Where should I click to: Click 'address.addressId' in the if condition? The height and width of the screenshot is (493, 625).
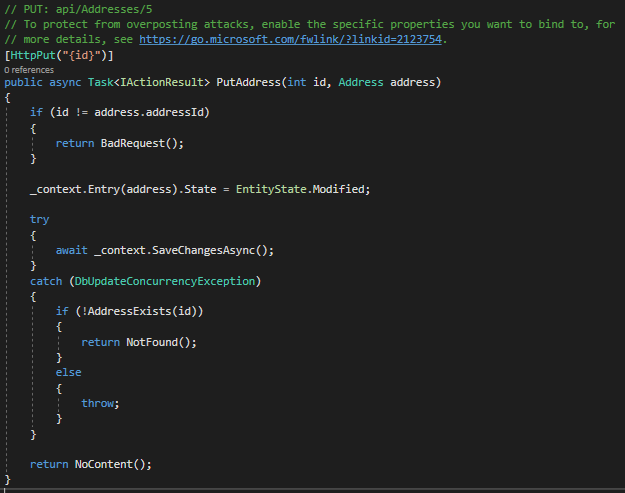pos(149,112)
